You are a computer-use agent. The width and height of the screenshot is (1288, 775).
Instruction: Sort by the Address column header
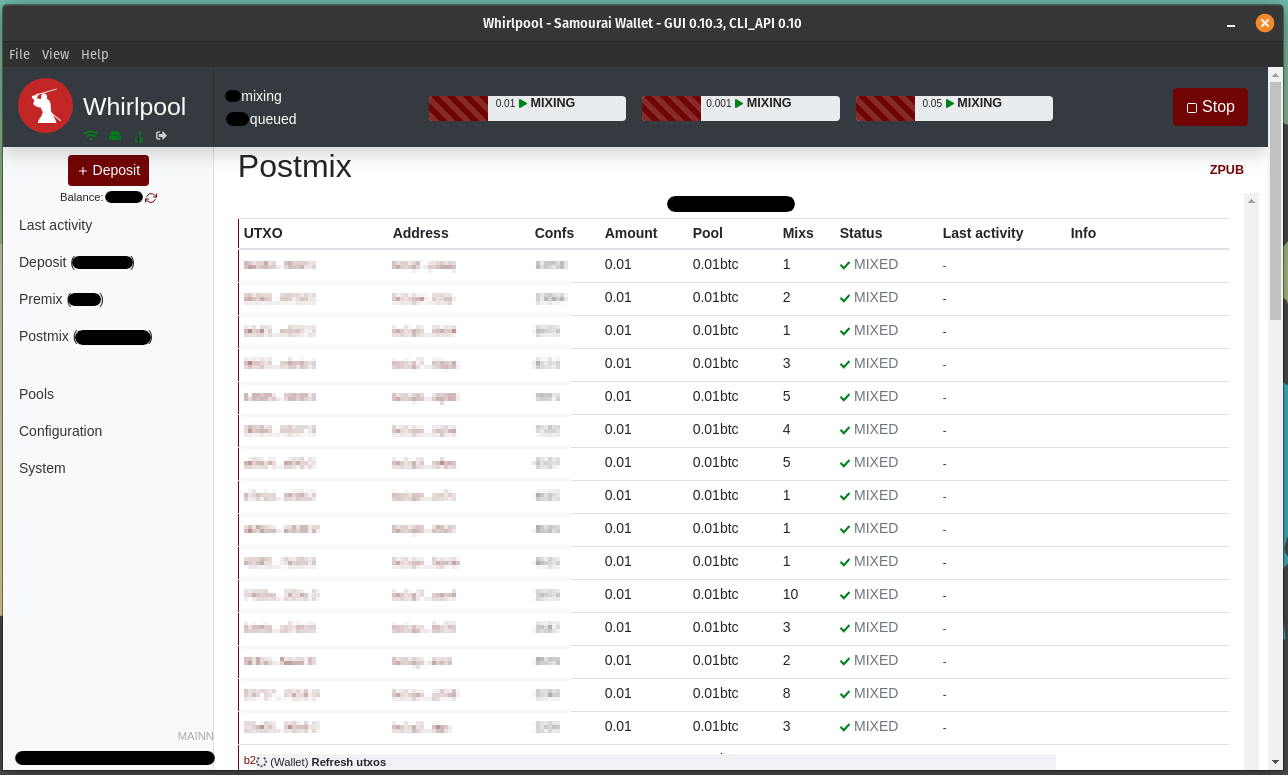click(420, 233)
